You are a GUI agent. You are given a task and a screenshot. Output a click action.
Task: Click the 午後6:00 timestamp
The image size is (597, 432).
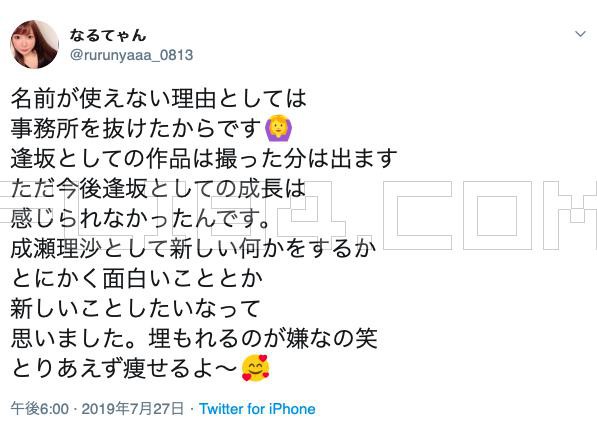tap(40, 409)
